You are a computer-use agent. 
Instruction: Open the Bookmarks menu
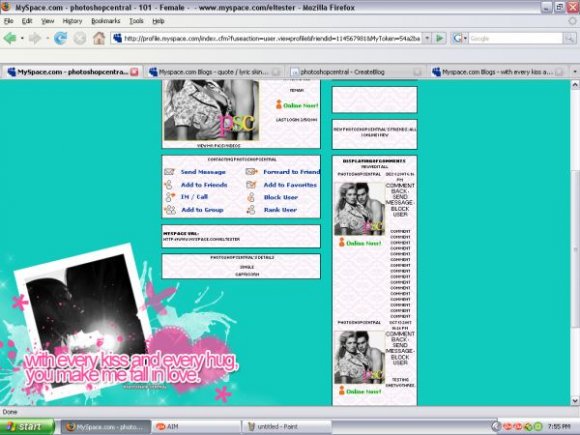(x=106, y=21)
